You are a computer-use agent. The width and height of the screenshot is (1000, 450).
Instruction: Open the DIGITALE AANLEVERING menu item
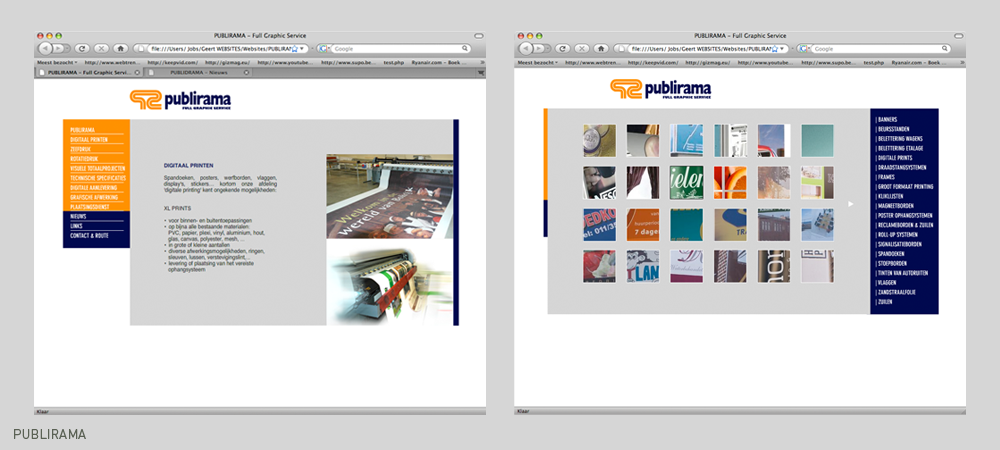94,187
